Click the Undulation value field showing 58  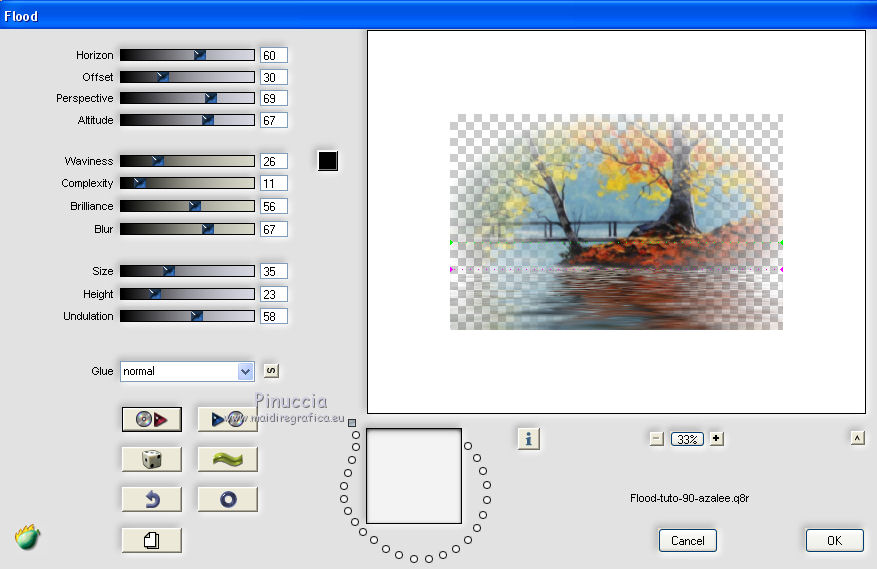274,316
